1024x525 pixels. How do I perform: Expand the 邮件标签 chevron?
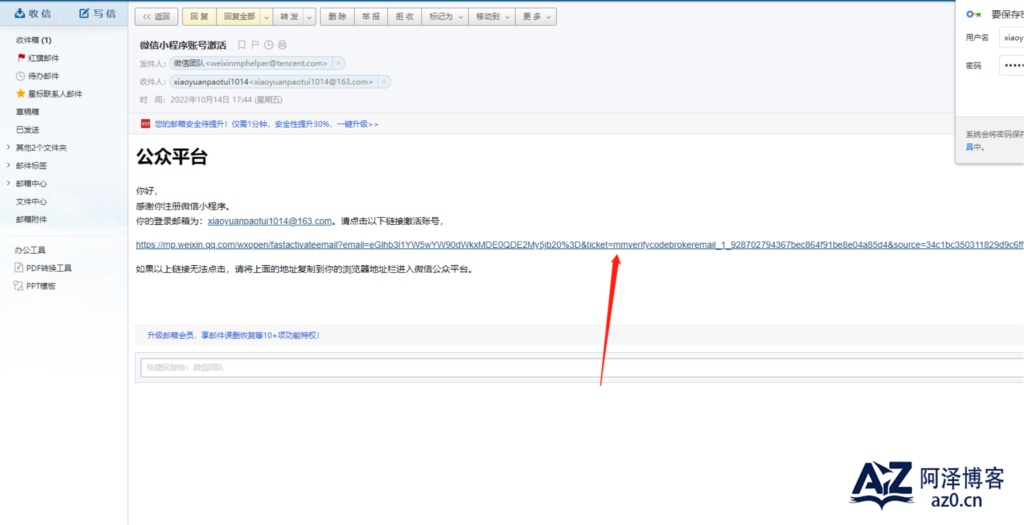pyautogui.click(x=8, y=166)
